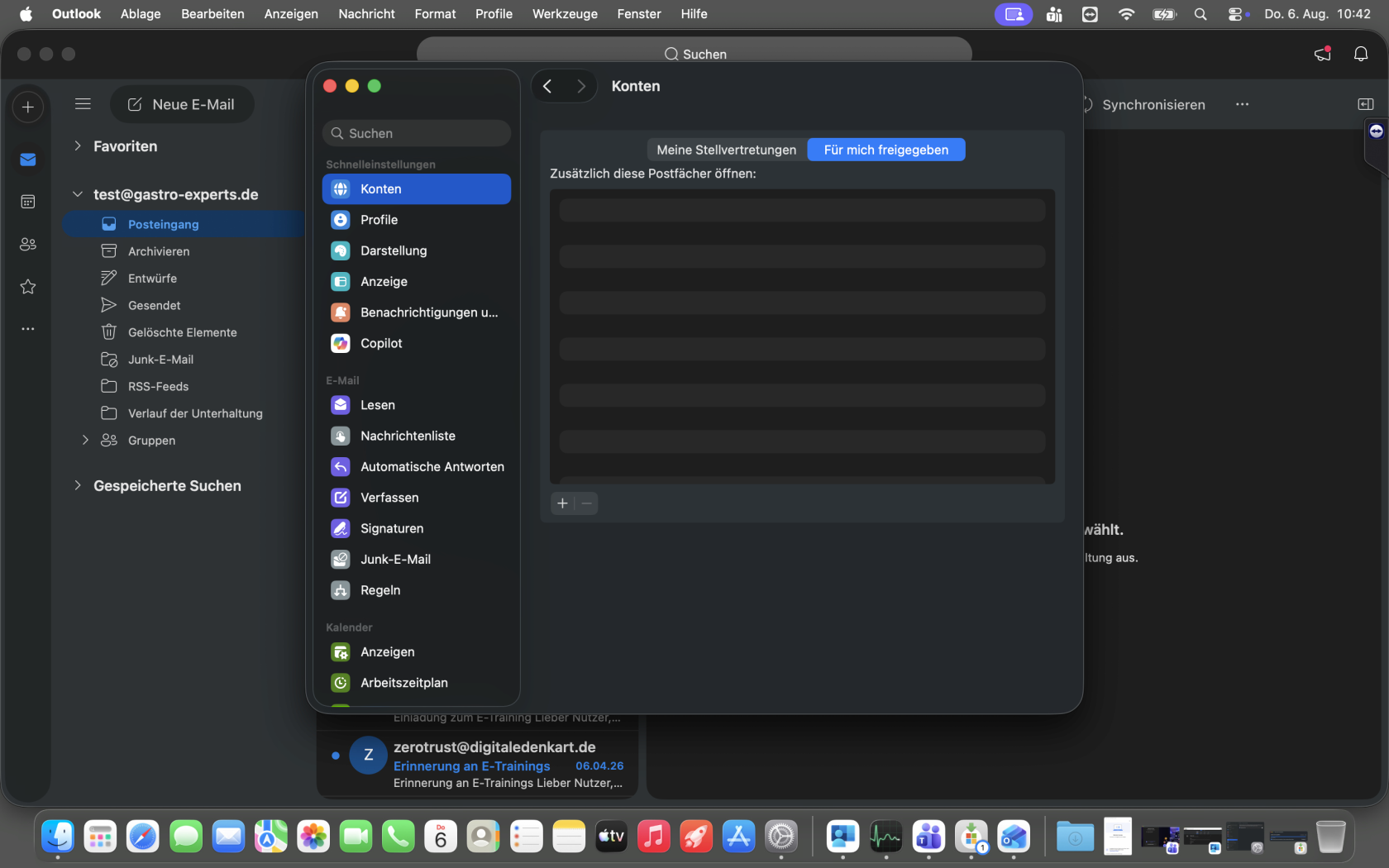Image resolution: width=1389 pixels, height=868 pixels.
Task: Go back in preferences window
Action: (x=547, y=86)
